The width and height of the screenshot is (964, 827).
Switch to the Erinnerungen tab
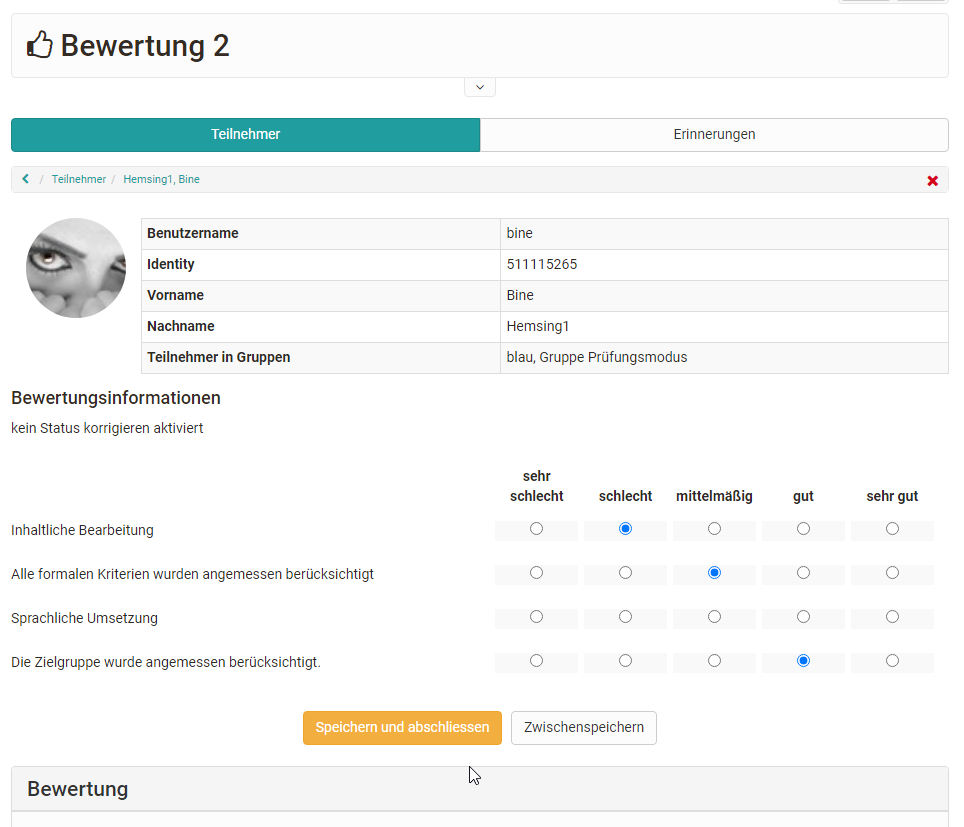coord(713,134)
